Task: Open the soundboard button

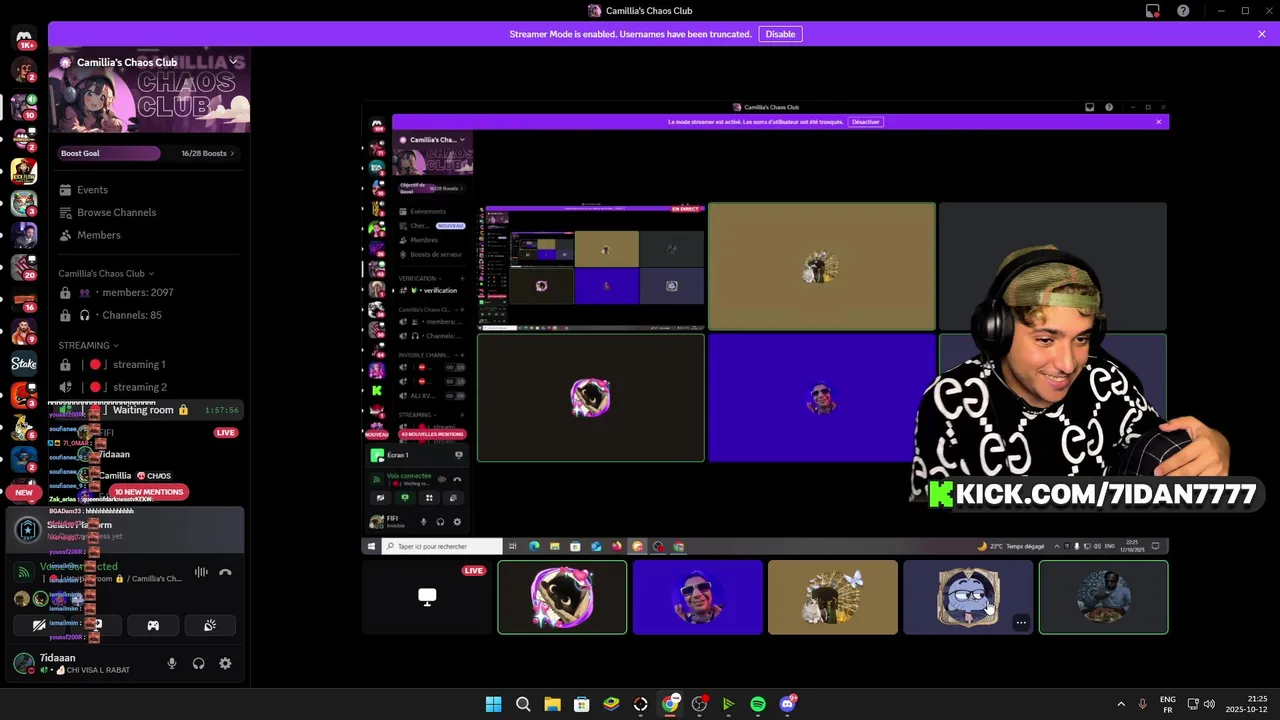Action: (x=210, y=625)
